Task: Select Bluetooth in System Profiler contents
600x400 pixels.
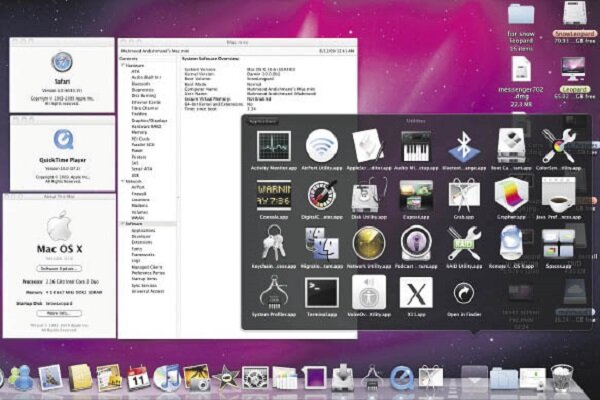Action: pyautogui.click(x=140, y=83)
